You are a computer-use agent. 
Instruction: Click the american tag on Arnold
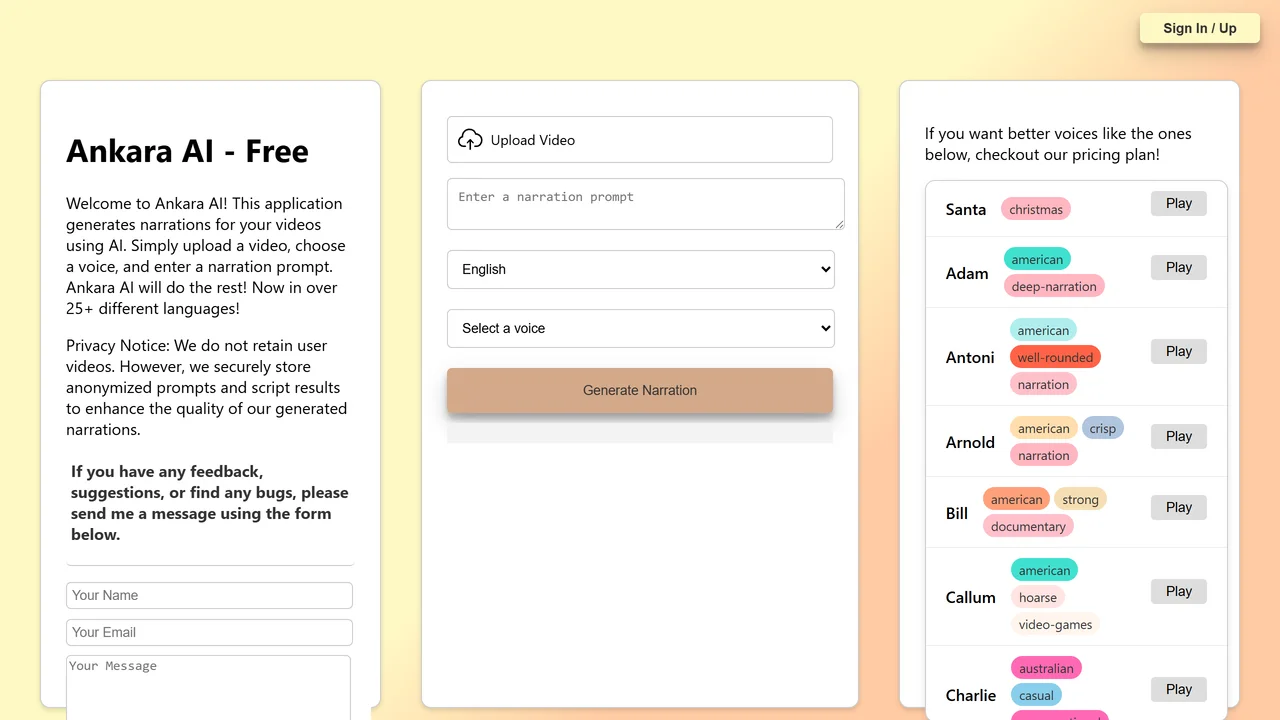[1044, 428]
